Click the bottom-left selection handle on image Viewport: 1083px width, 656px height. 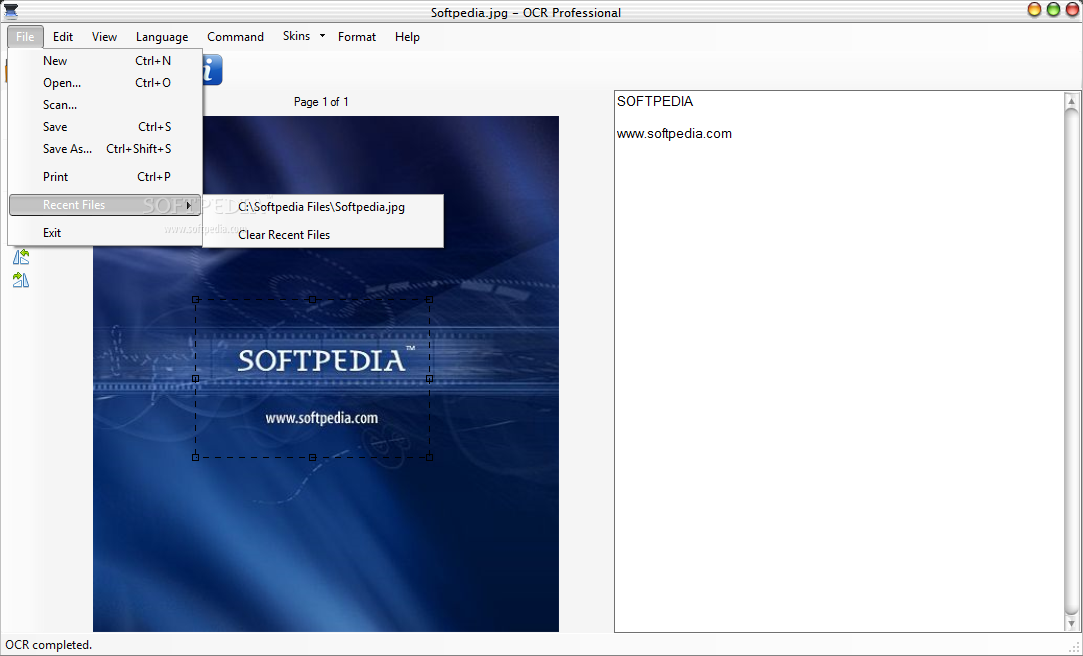pos(195,457)
